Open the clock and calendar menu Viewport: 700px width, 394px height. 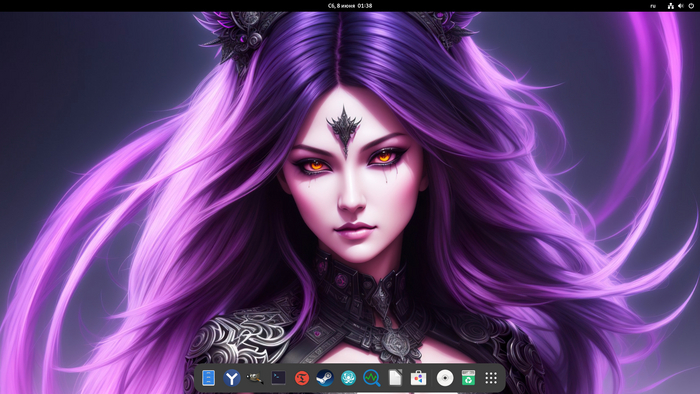(350, 6)
